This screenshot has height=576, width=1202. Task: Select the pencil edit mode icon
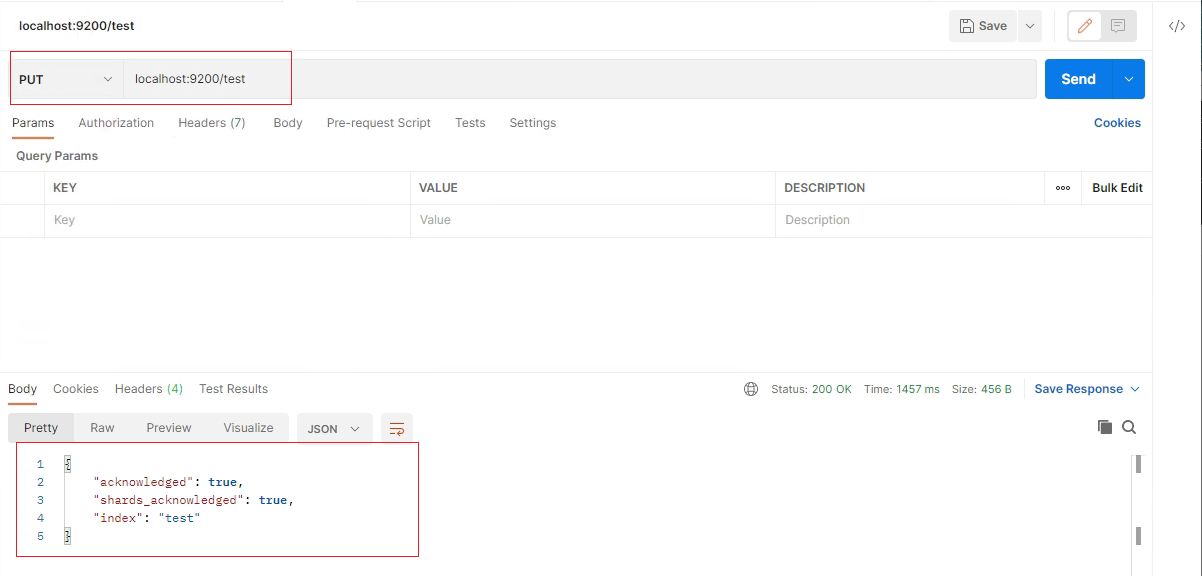(1085, 26)
